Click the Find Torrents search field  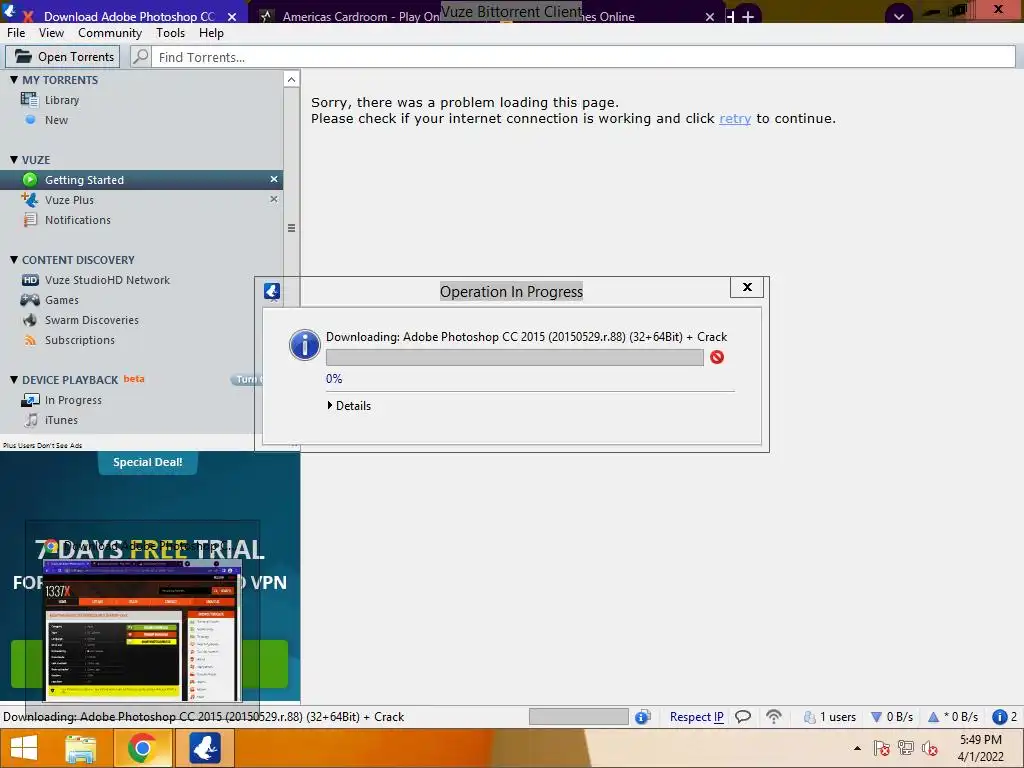[584, 57]
